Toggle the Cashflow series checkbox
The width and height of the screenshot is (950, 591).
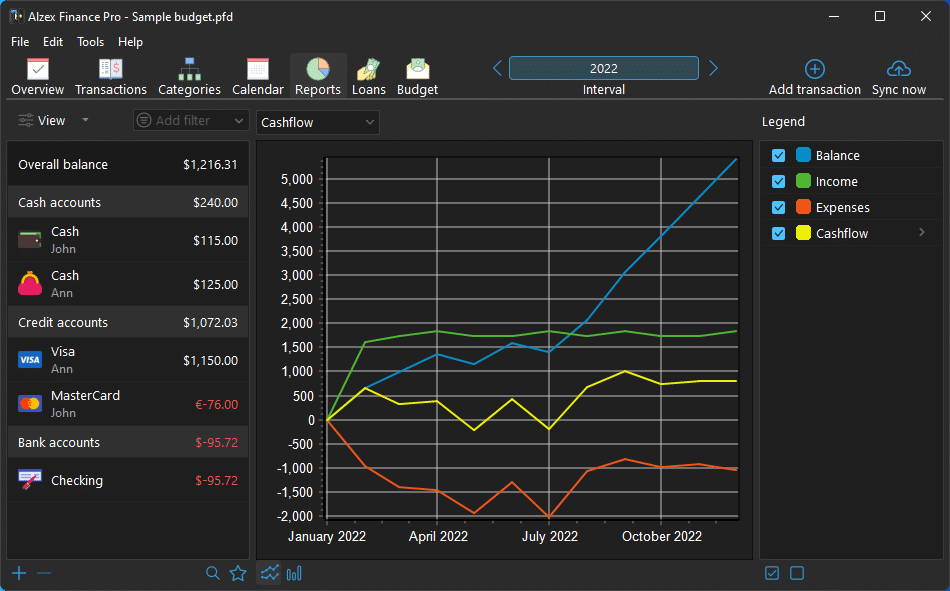click(x=779, y=234)
